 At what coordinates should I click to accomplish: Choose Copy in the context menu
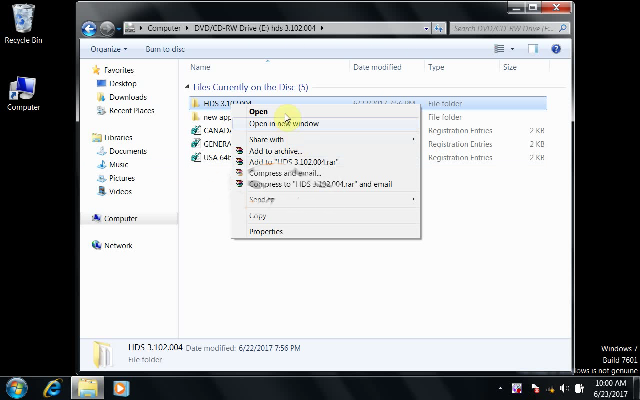(325, 216)
